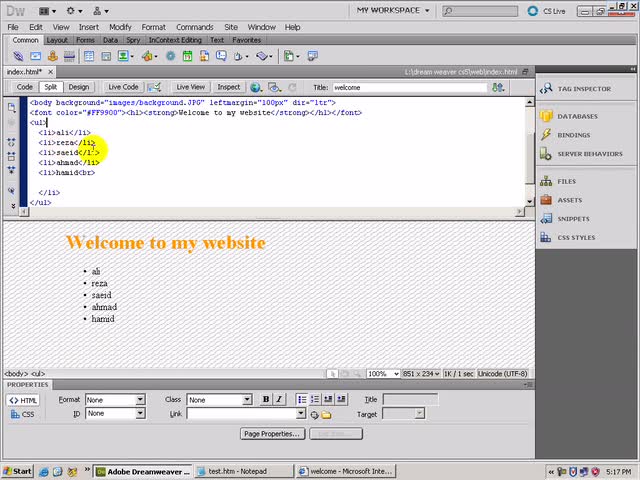640x480 pixels.
Task: Click in the document Title field
Action: click(x=410, y=87)
